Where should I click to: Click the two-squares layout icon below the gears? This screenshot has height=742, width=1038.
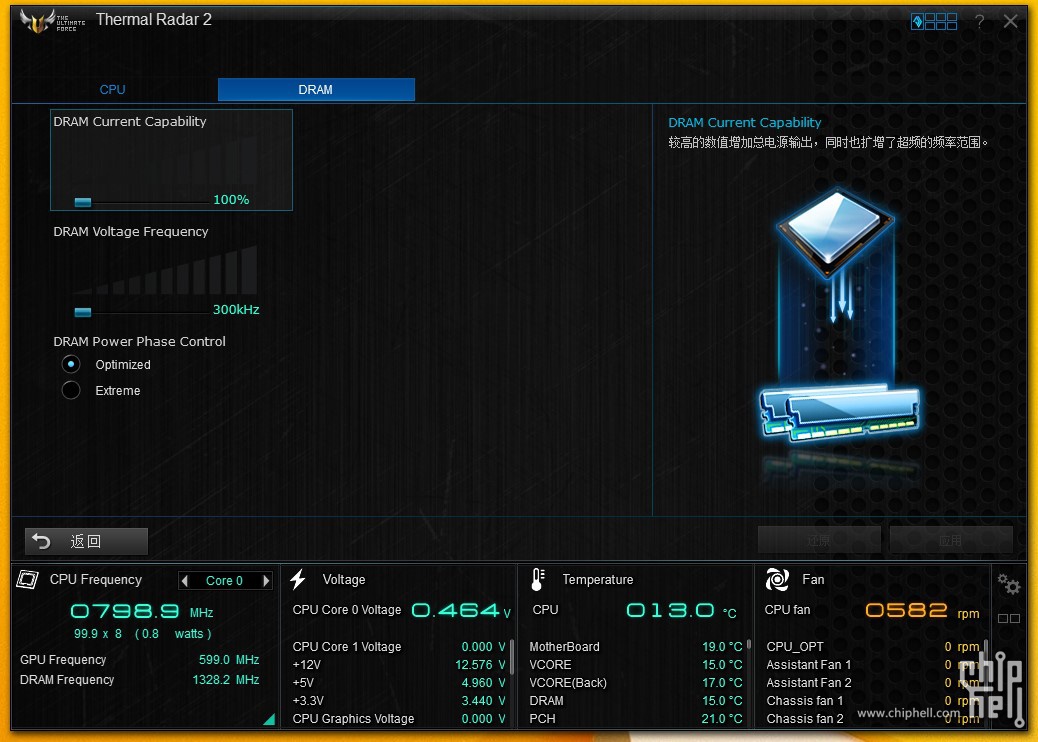coord(1009,618)
